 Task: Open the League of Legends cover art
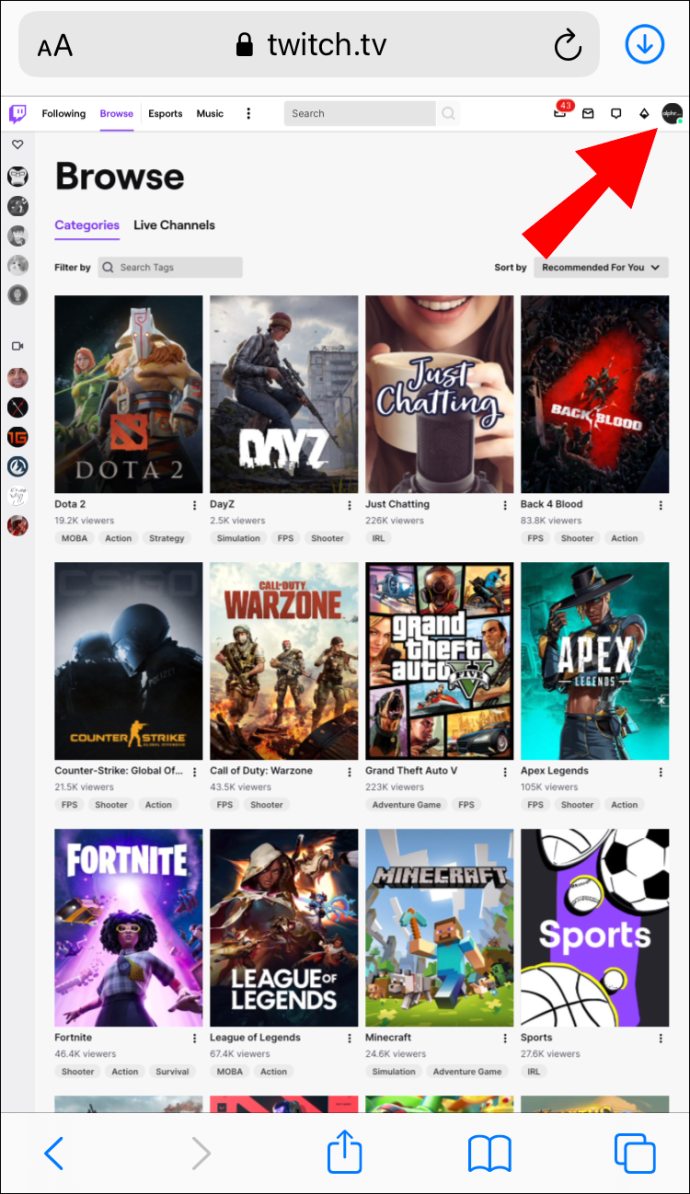coord(284,927)
